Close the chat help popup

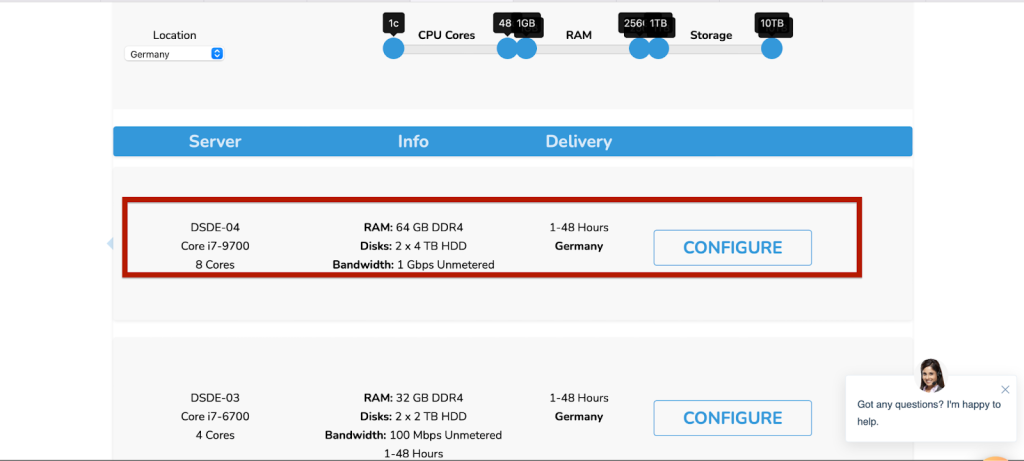tap(1005, 389)
